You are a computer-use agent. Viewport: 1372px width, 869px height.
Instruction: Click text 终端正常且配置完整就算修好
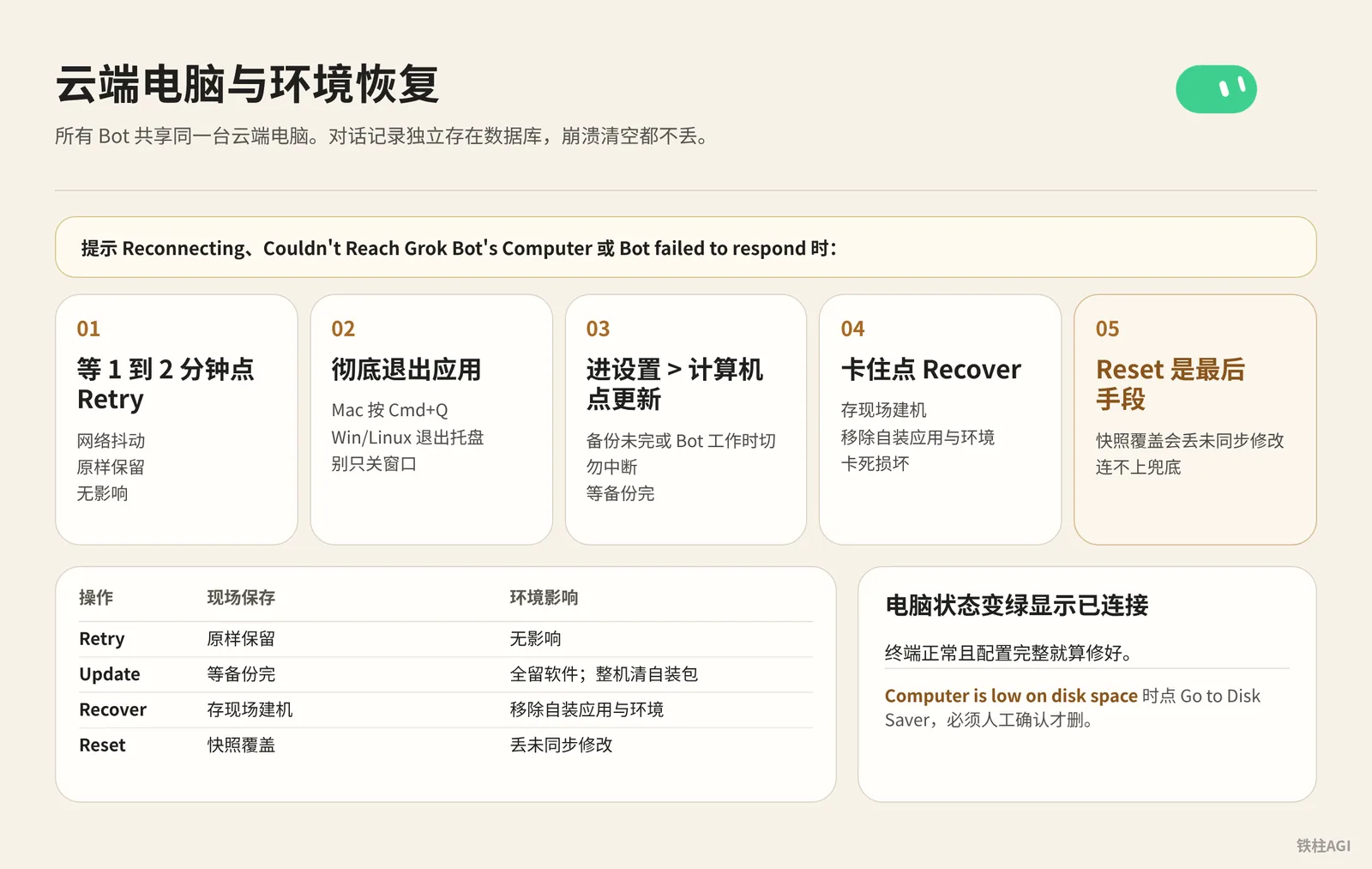tap(1008, 654)
